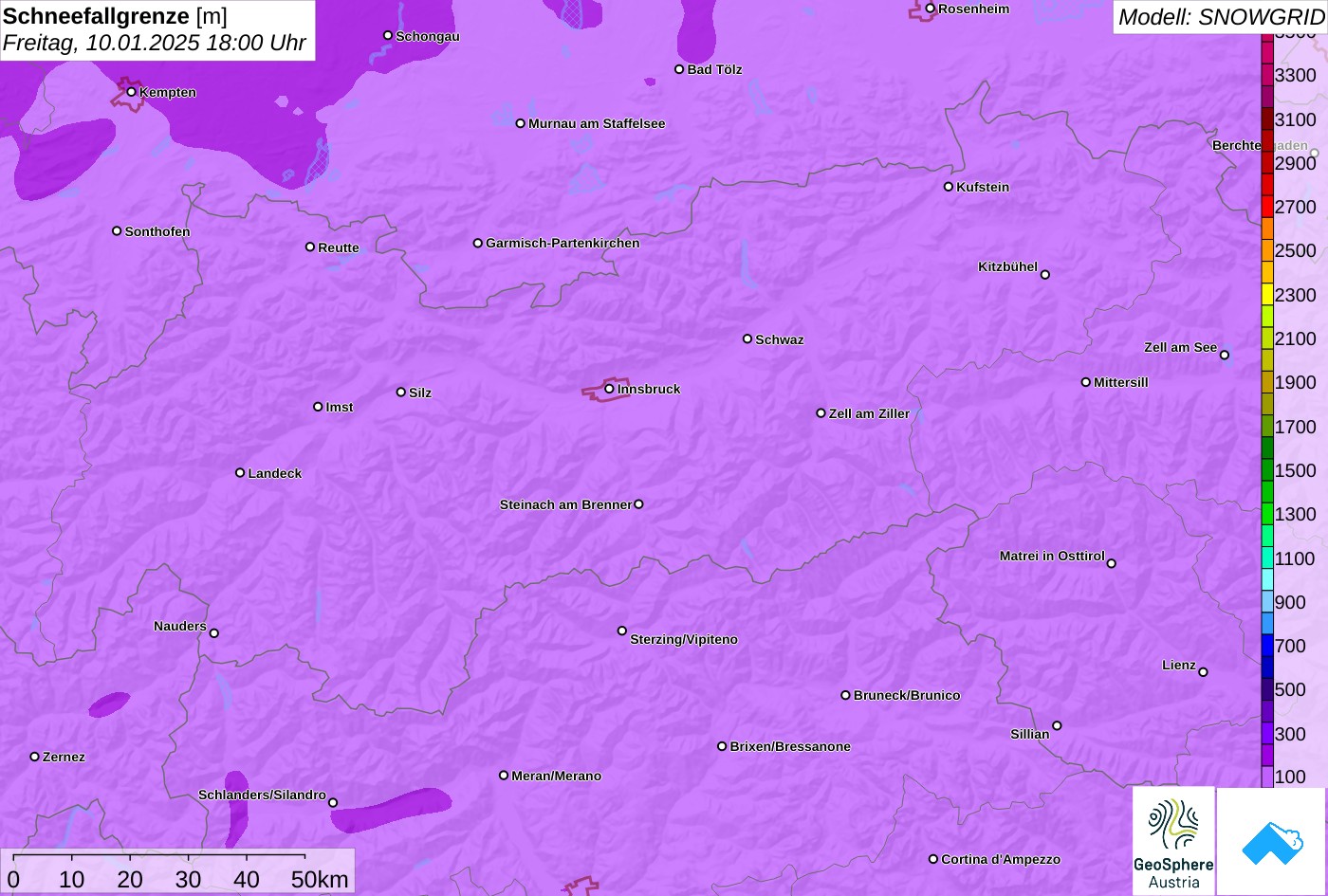Select the Meran/Merano marker dot
This screenshot has height=896, width=1328.
point(504,776)
